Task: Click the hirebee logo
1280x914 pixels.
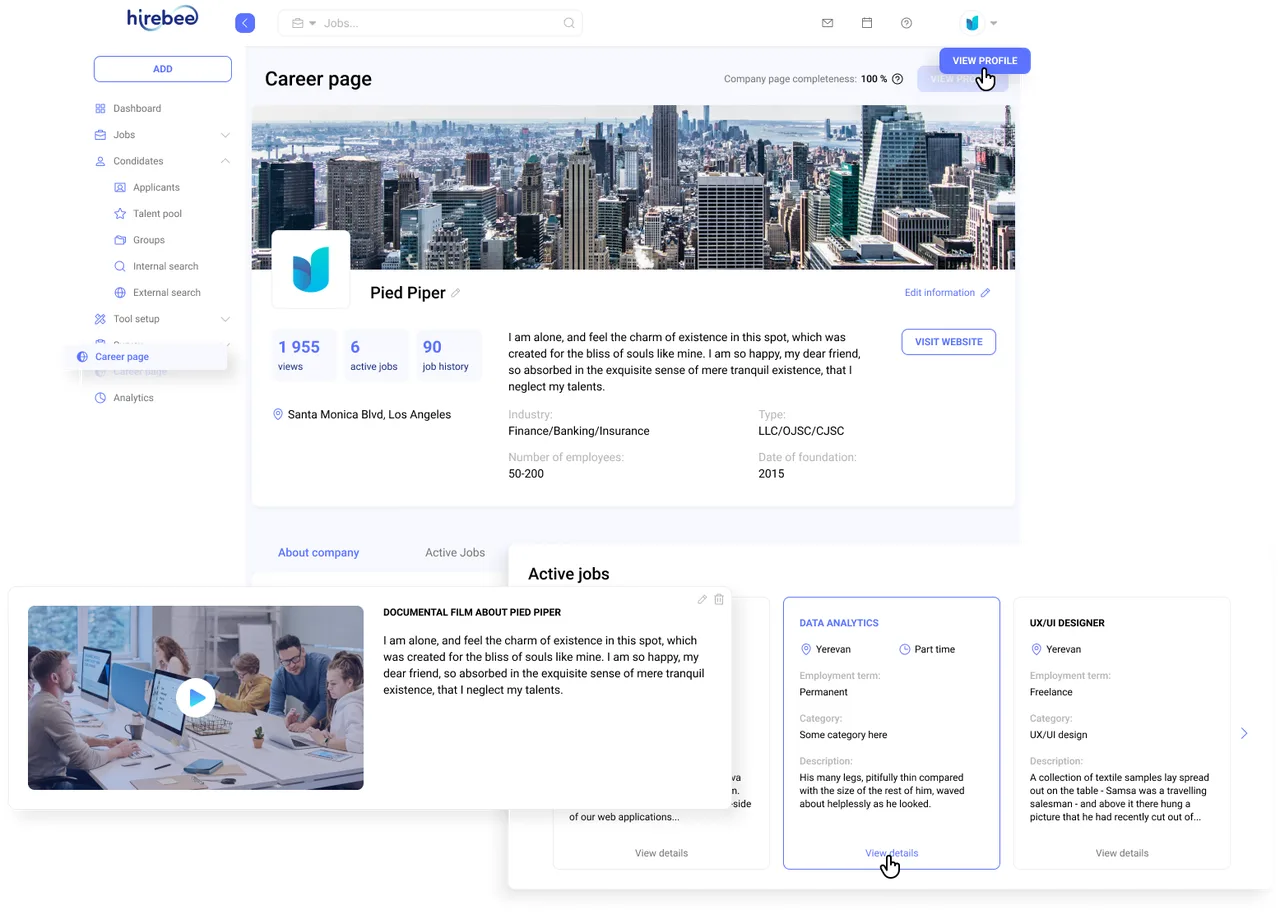Action: coord(163,17)
